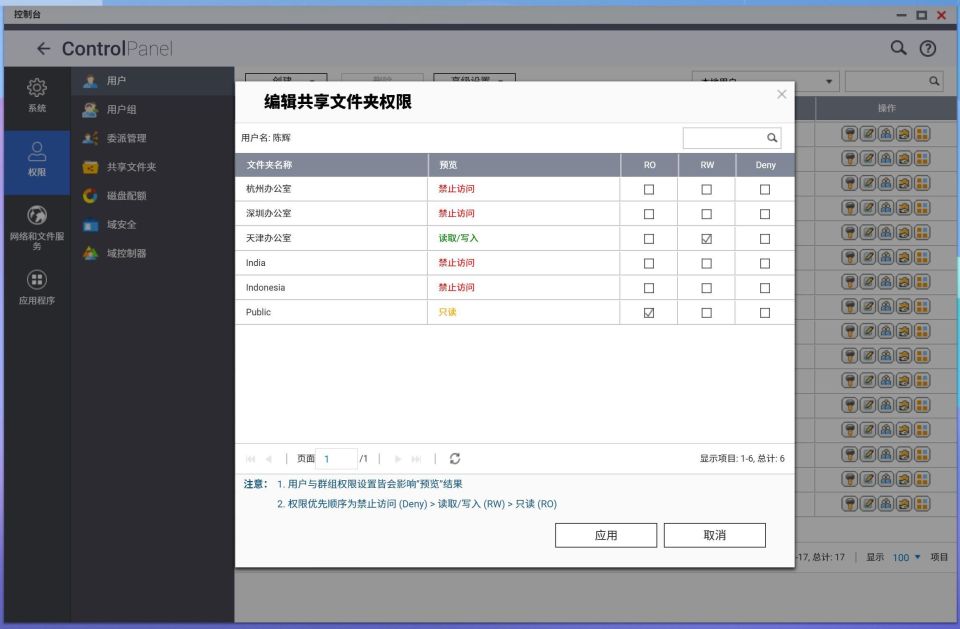Open the 显示 100 items dropdown

click(907, 557)
